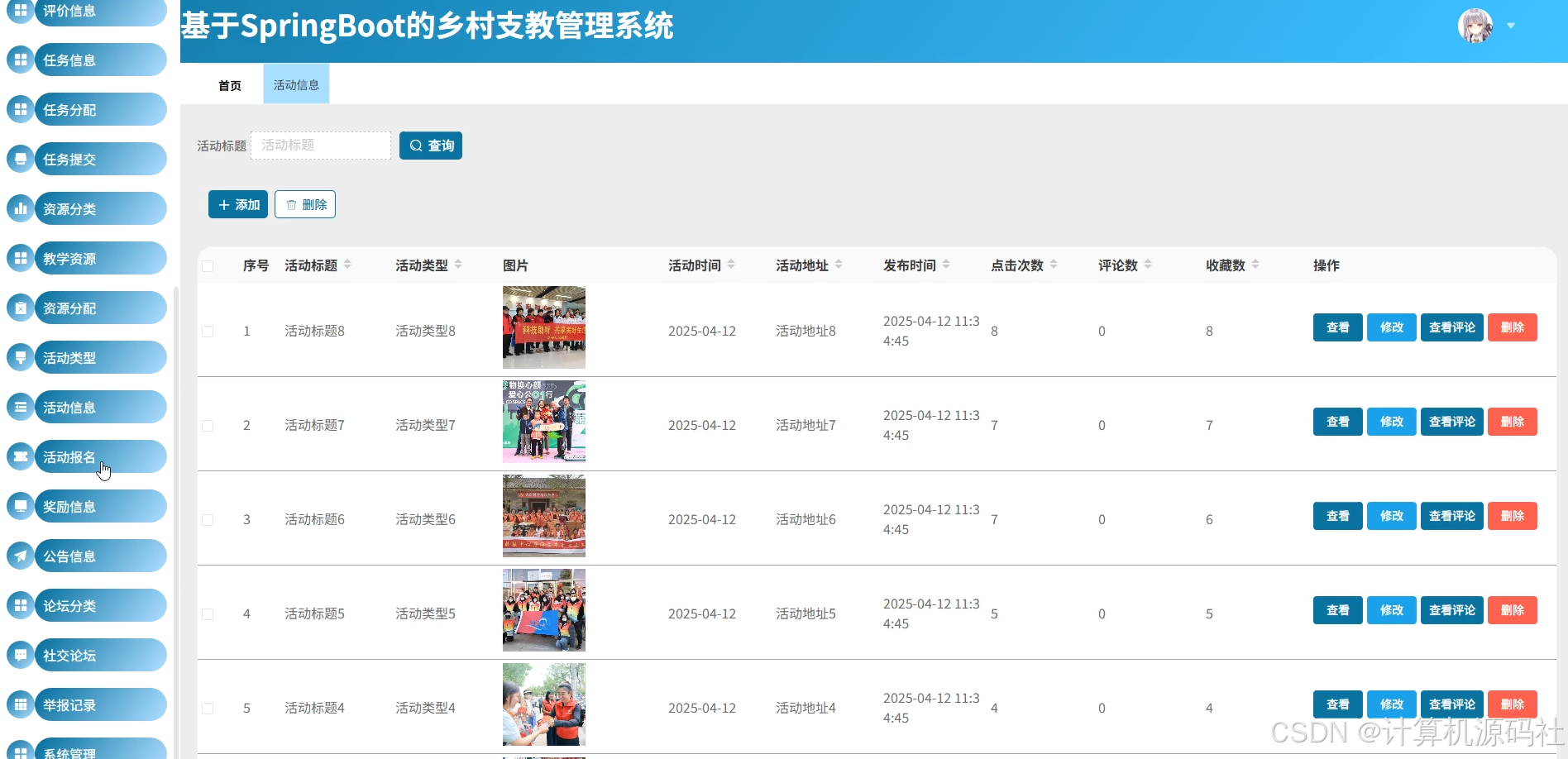The image size is (1568, 759).
Task: Click the 活动地址8 cell text
Action: point(806,331)
